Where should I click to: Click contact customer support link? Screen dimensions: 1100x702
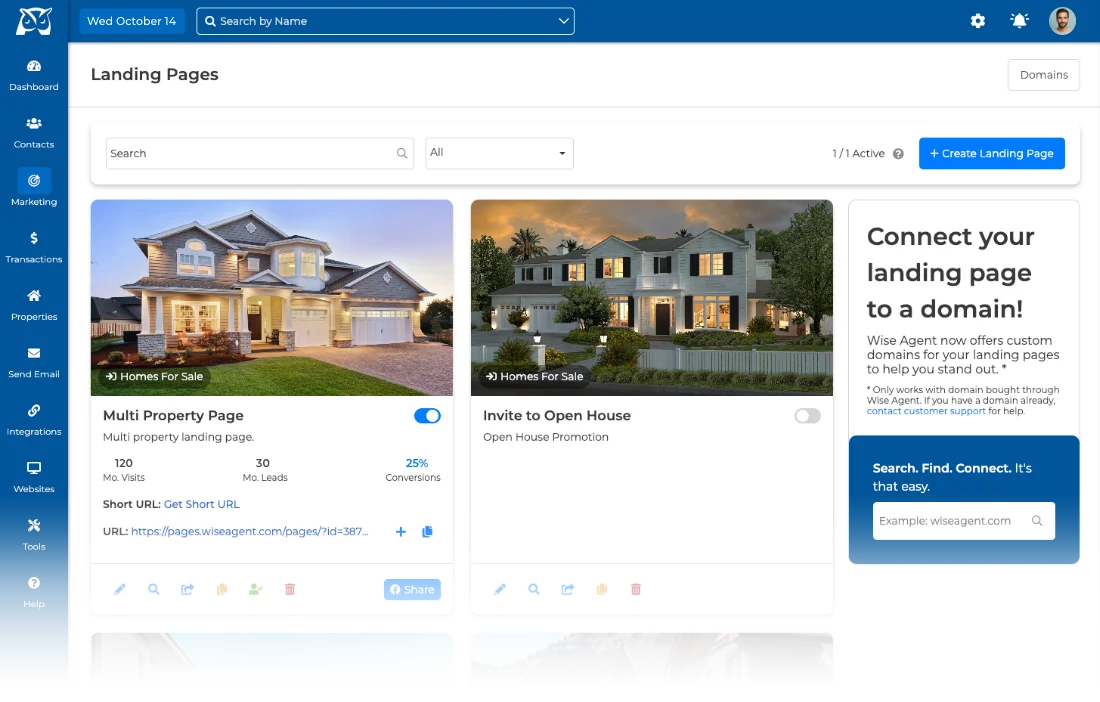pyautogui.click(x=926, y=411)
